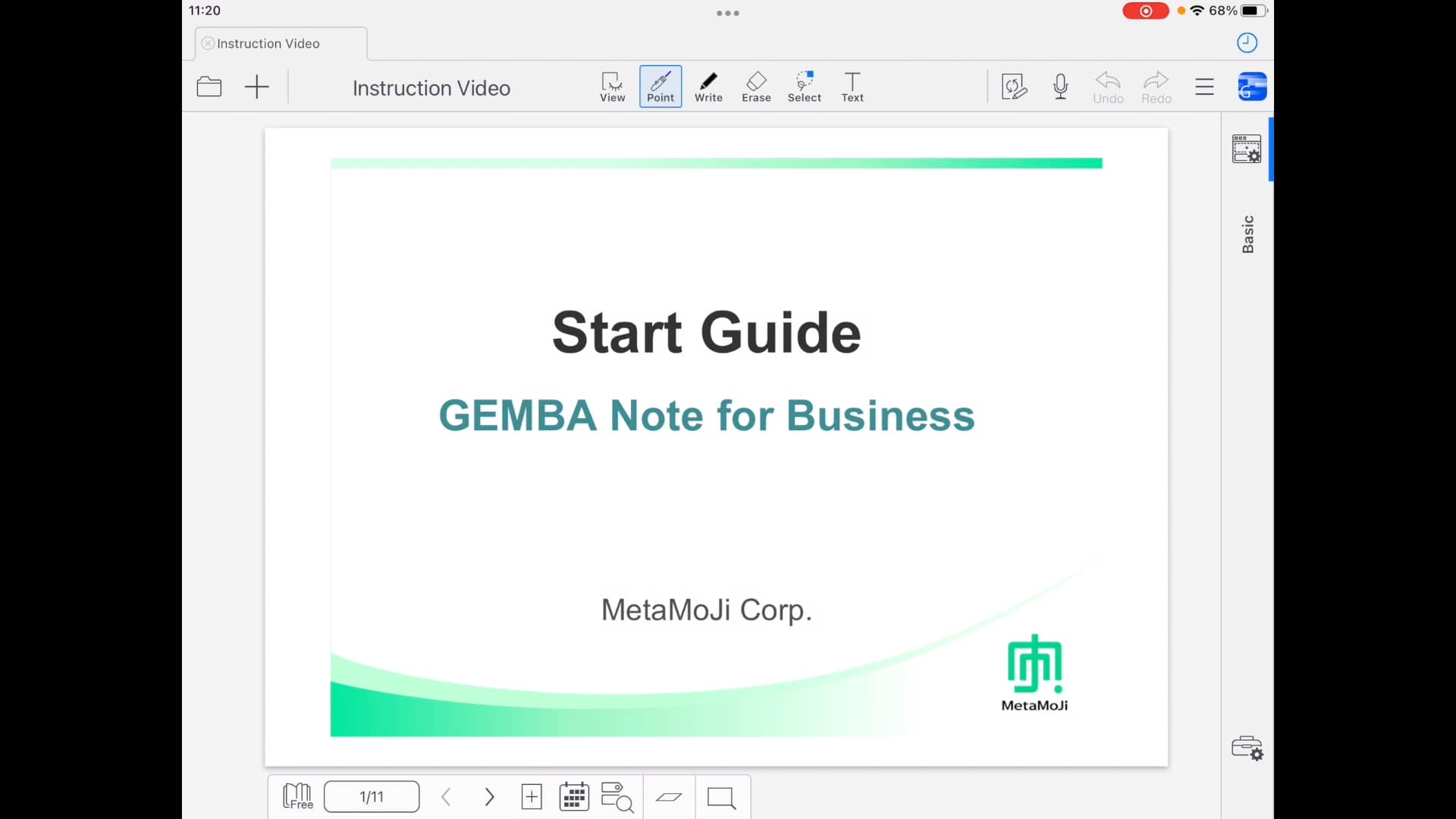The image size is (1456, 819).
Task: Close the Instruction Video tab
Action: [208, 43]
